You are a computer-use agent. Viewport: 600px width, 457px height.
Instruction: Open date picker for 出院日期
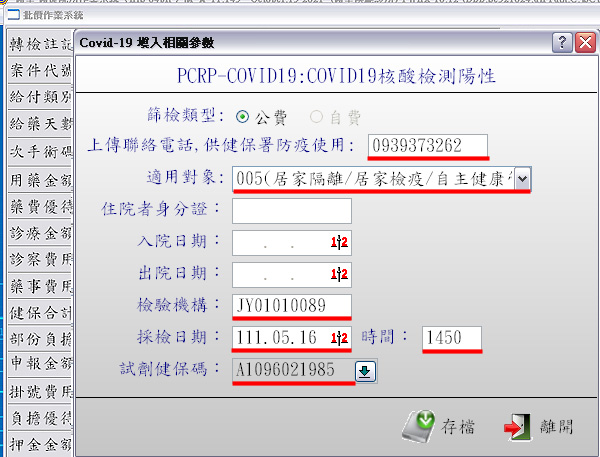(340, 275)
